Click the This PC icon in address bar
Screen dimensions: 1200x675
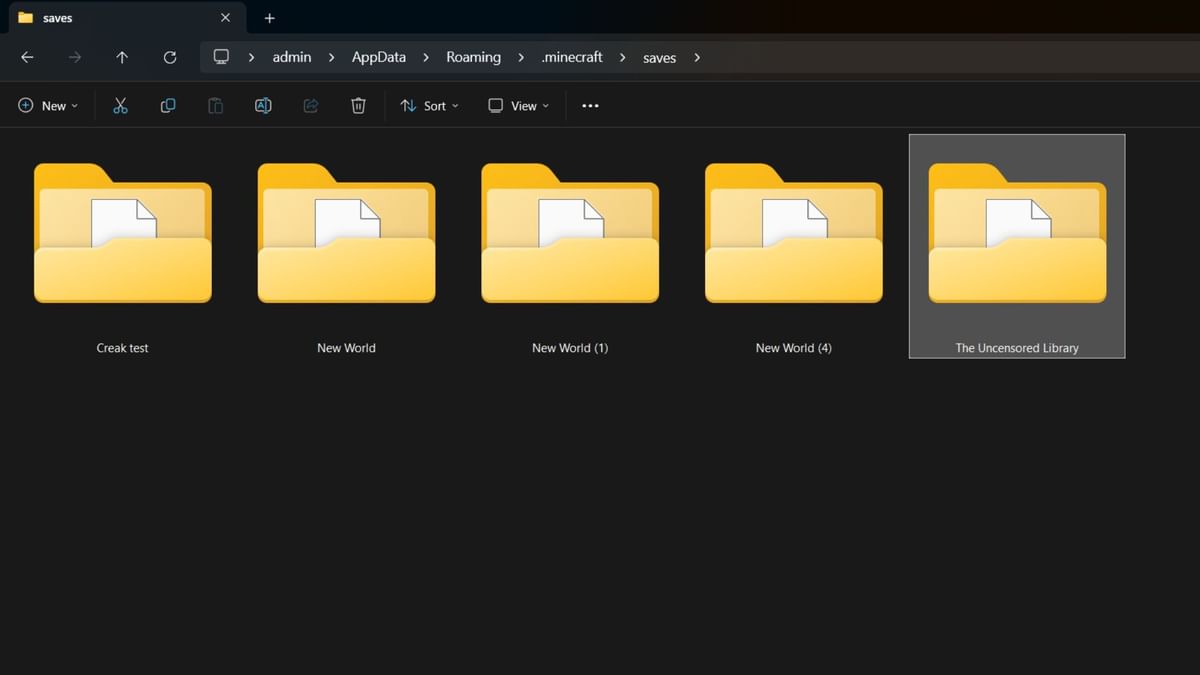tap(220, 57)
